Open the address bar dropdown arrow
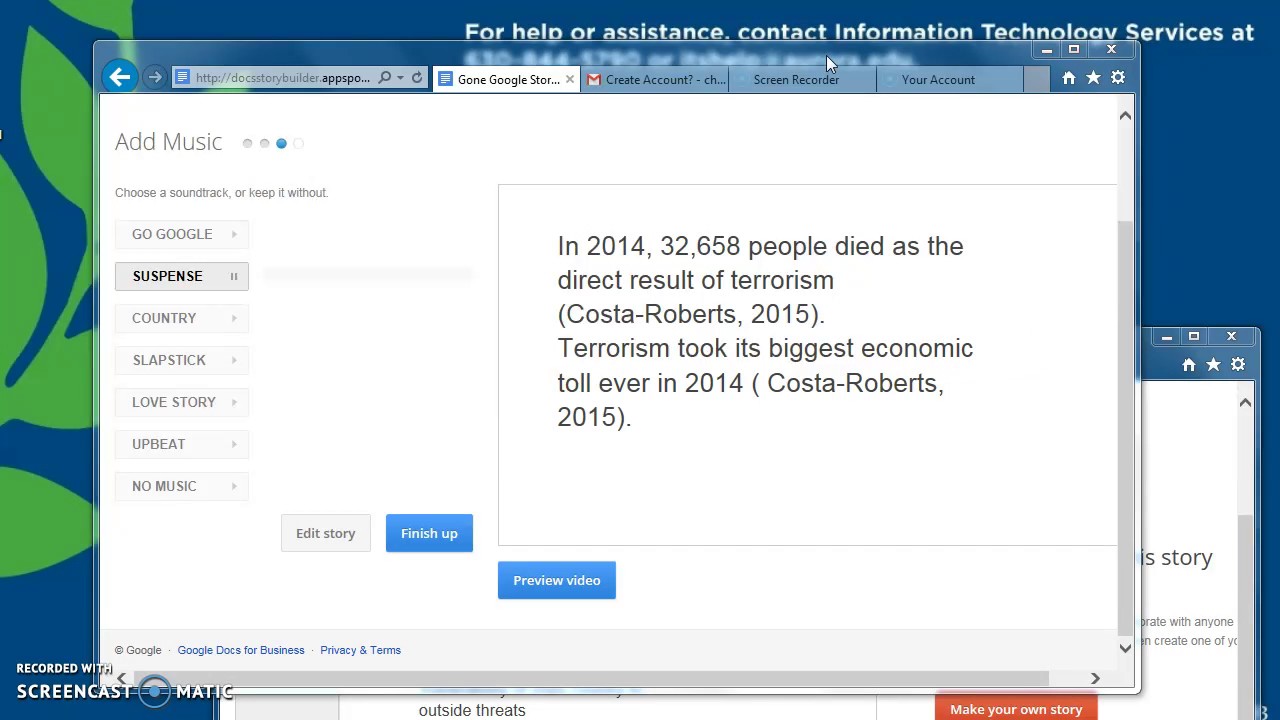1280x720 pixels. coord(400,78)
